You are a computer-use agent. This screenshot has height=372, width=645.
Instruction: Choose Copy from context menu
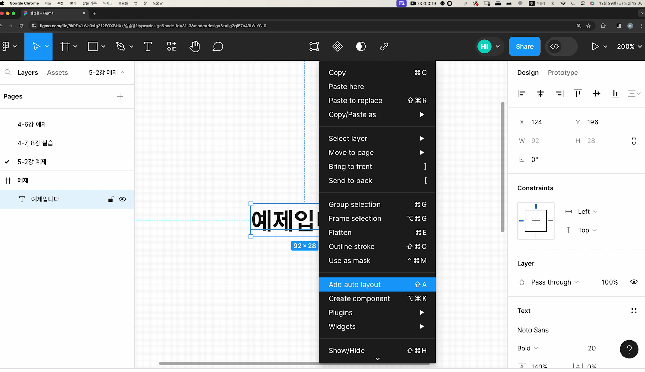coord(377,72)
